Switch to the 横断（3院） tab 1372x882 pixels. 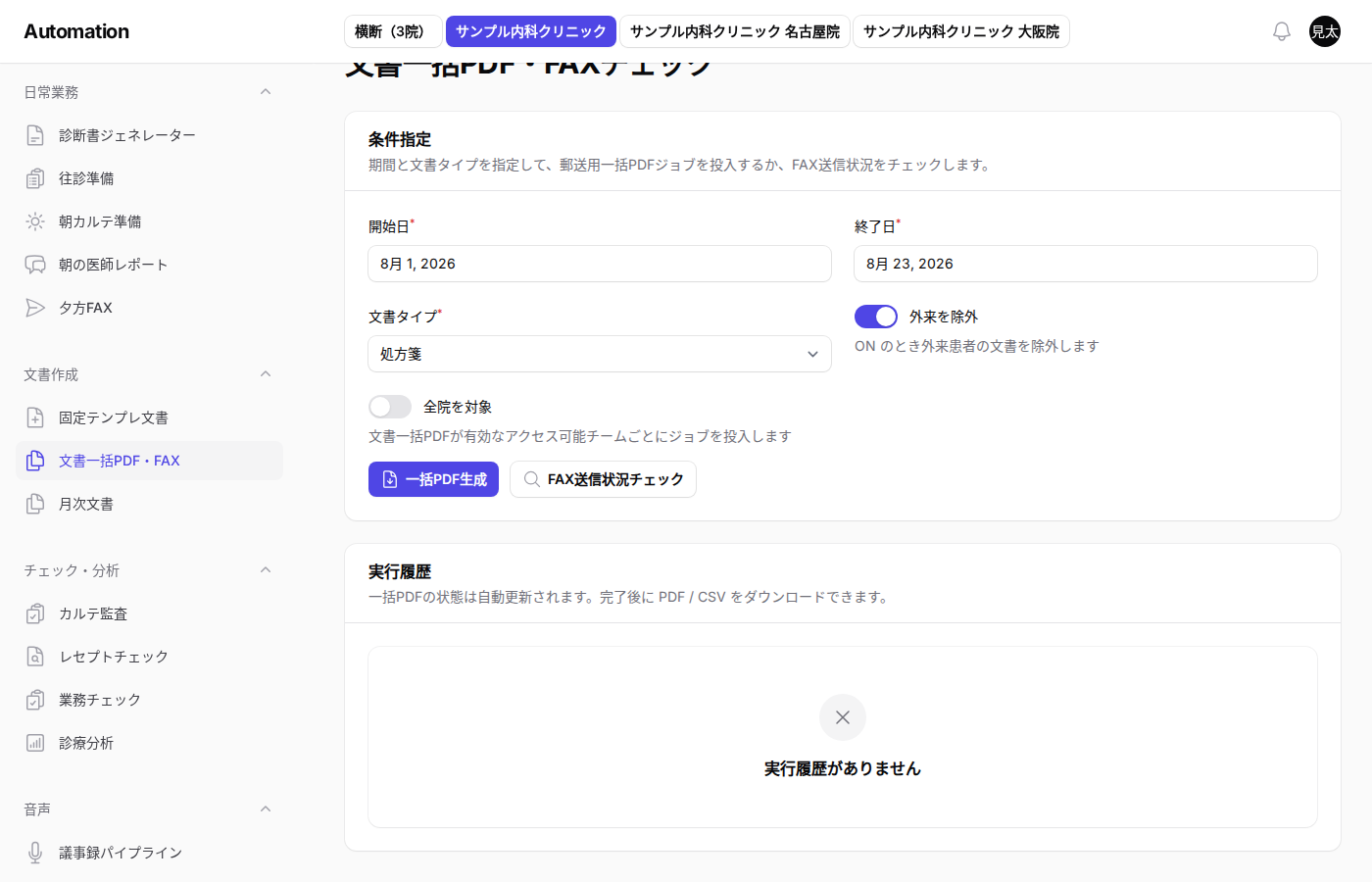click(x=393, y=31)
